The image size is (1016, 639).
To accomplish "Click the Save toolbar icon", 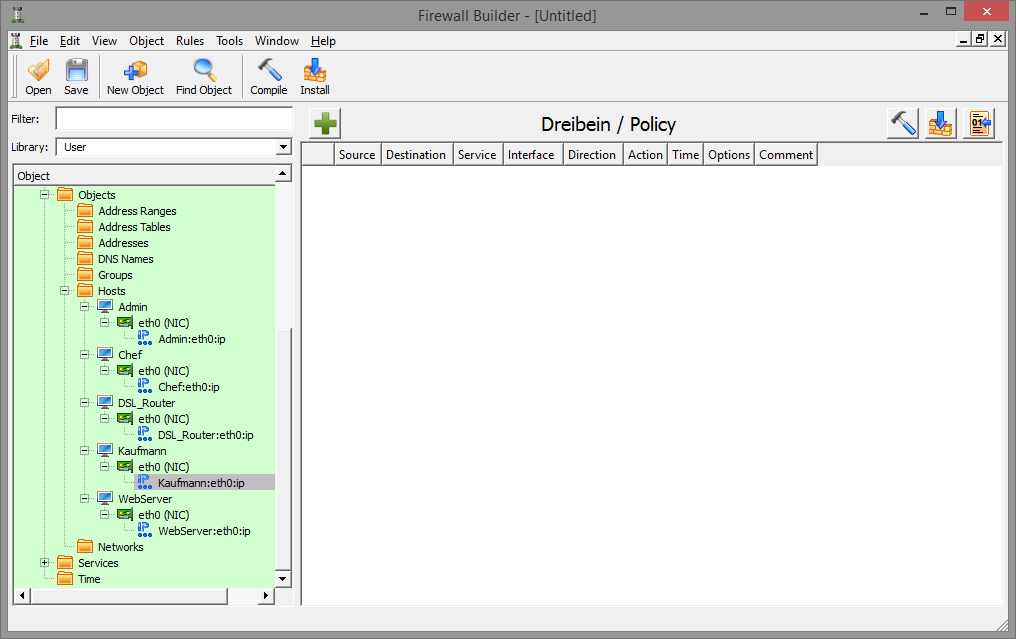I will point(76,76).
